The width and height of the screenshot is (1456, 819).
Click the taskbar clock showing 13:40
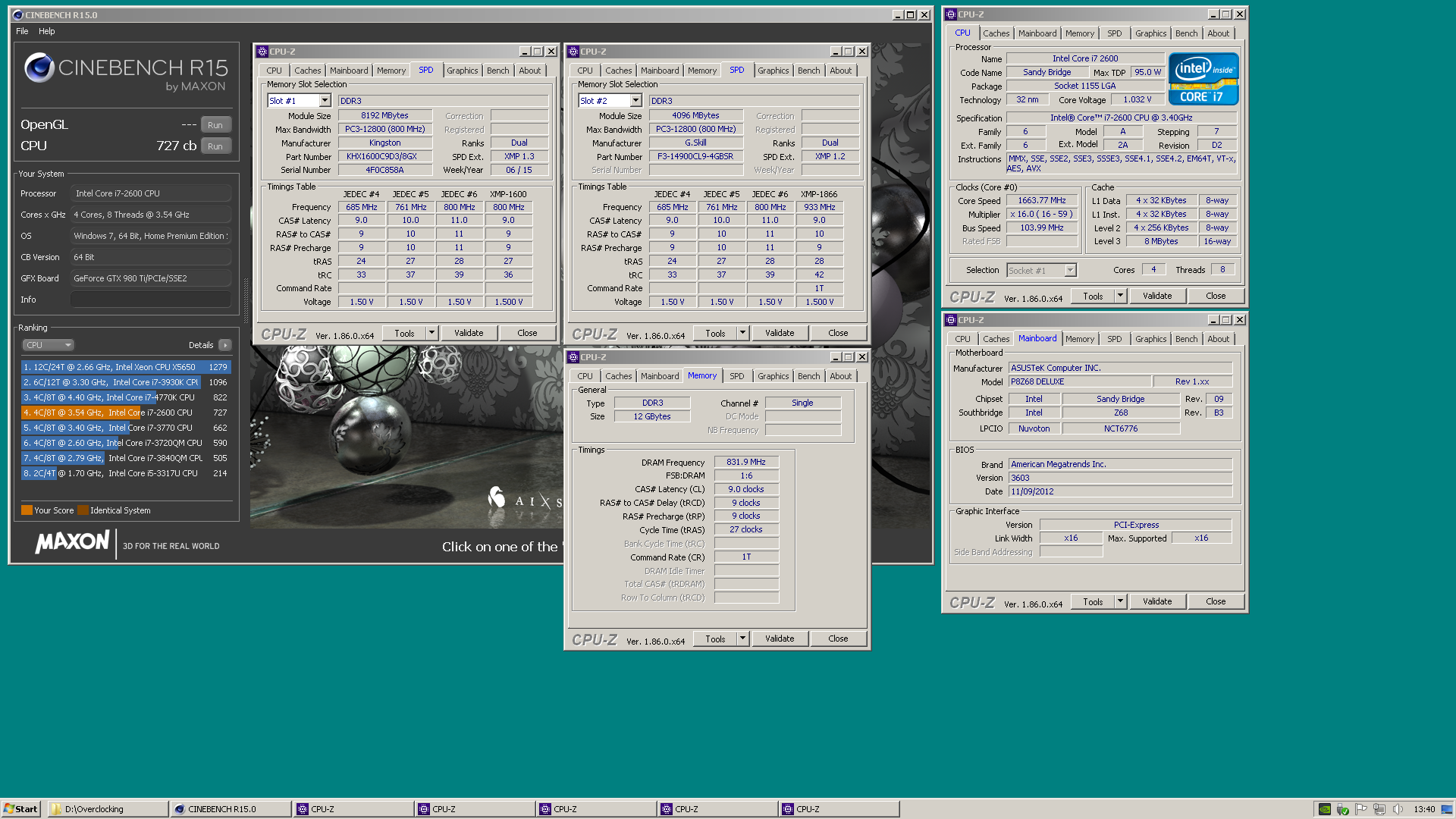point(1423,809)
